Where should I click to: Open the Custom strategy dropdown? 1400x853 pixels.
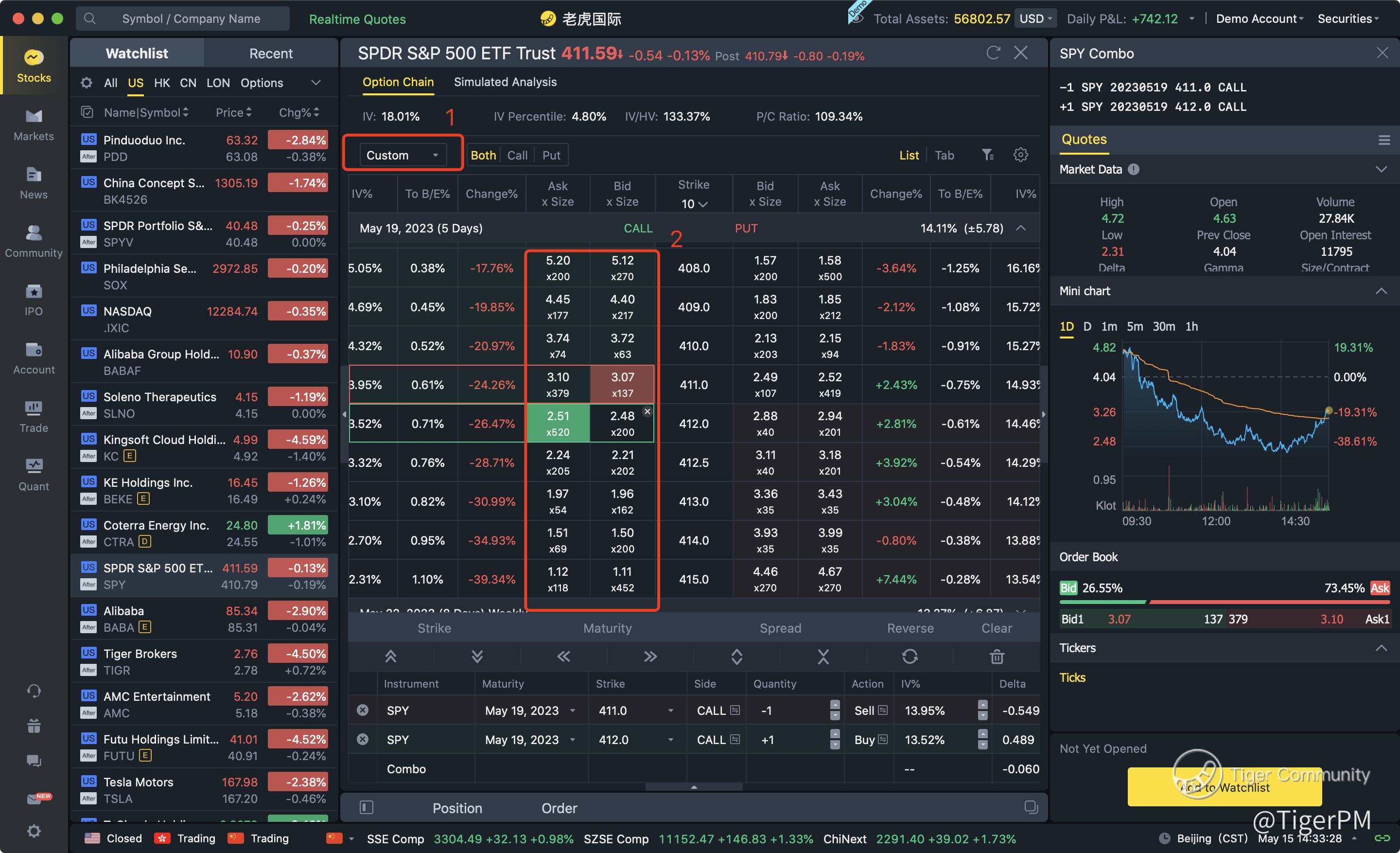[402, 155]
